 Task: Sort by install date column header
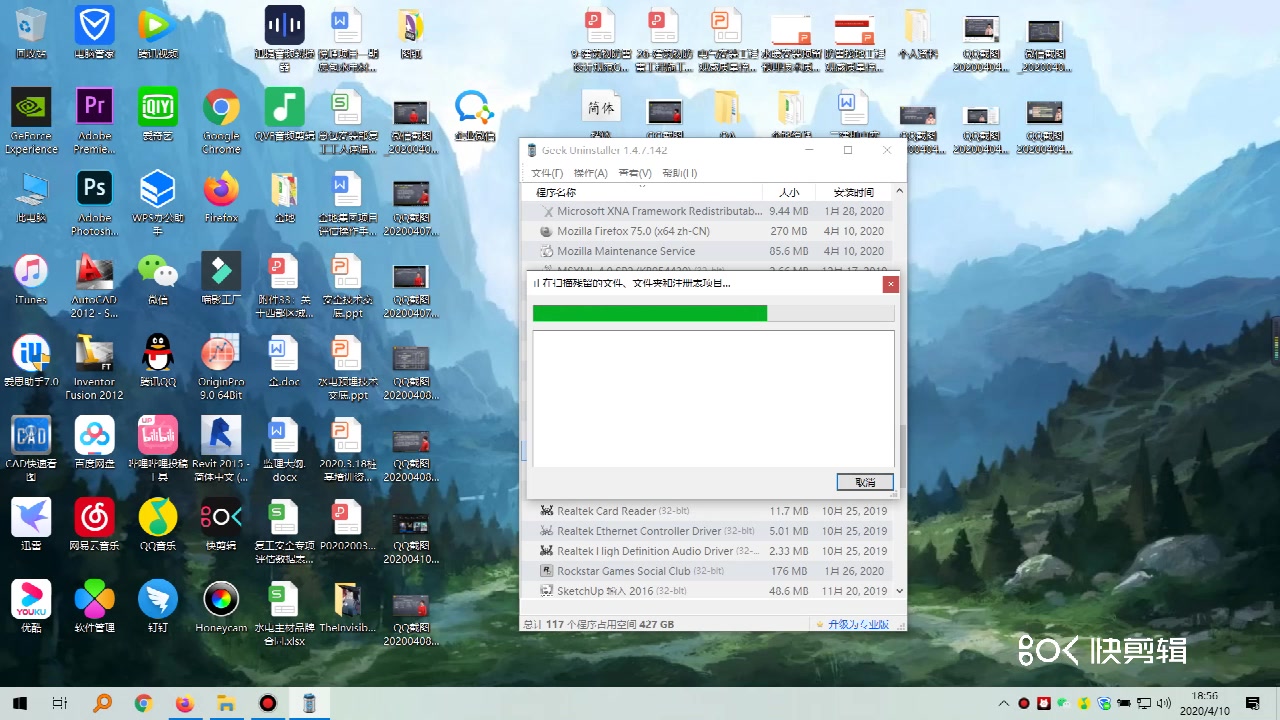coord(854,192)
